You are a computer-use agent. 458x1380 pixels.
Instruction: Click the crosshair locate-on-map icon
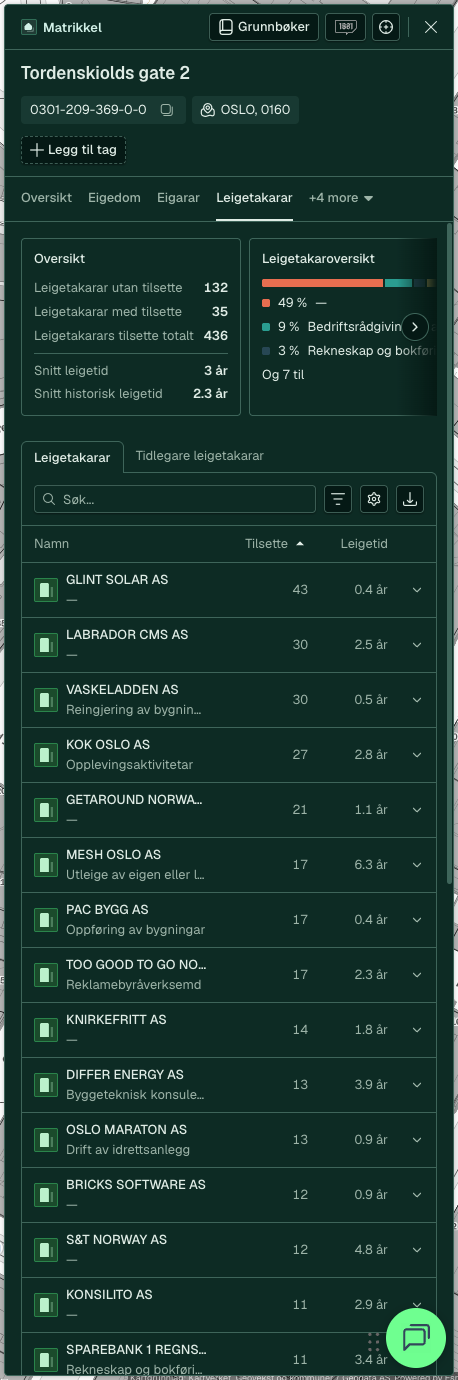click(386, 27)
